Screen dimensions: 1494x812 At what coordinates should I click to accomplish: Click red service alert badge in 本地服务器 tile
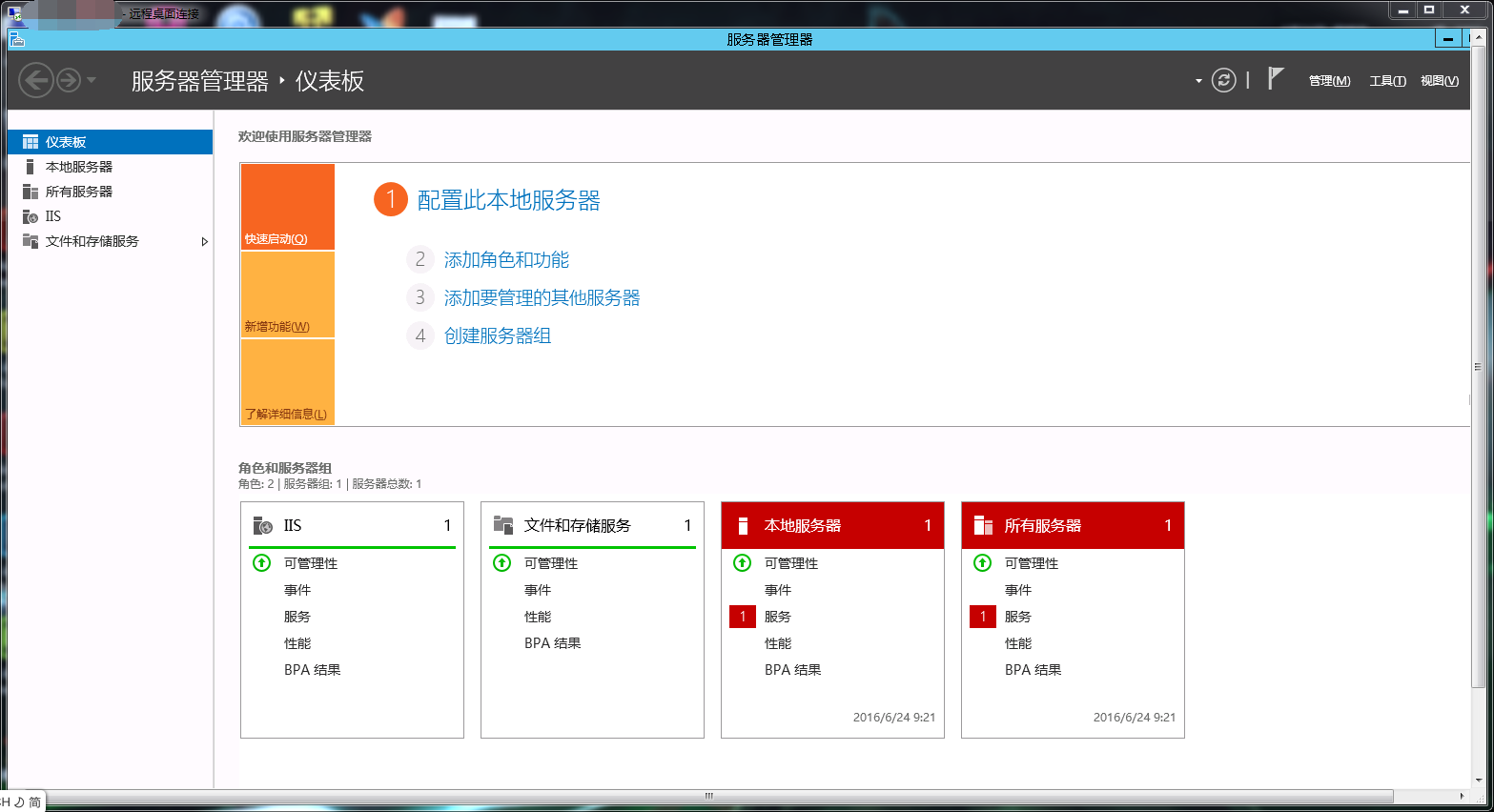[743, 617]
